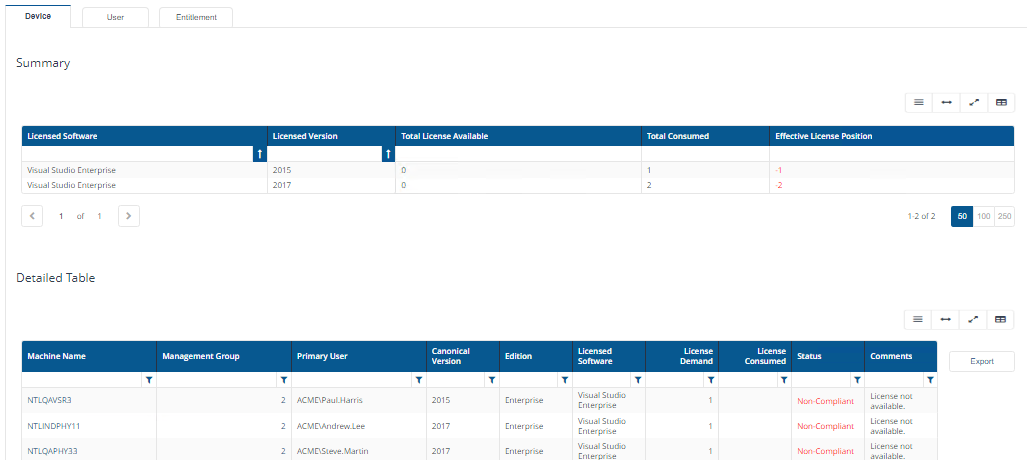Click the License Consumed filter funnel icon

(783, 380)
